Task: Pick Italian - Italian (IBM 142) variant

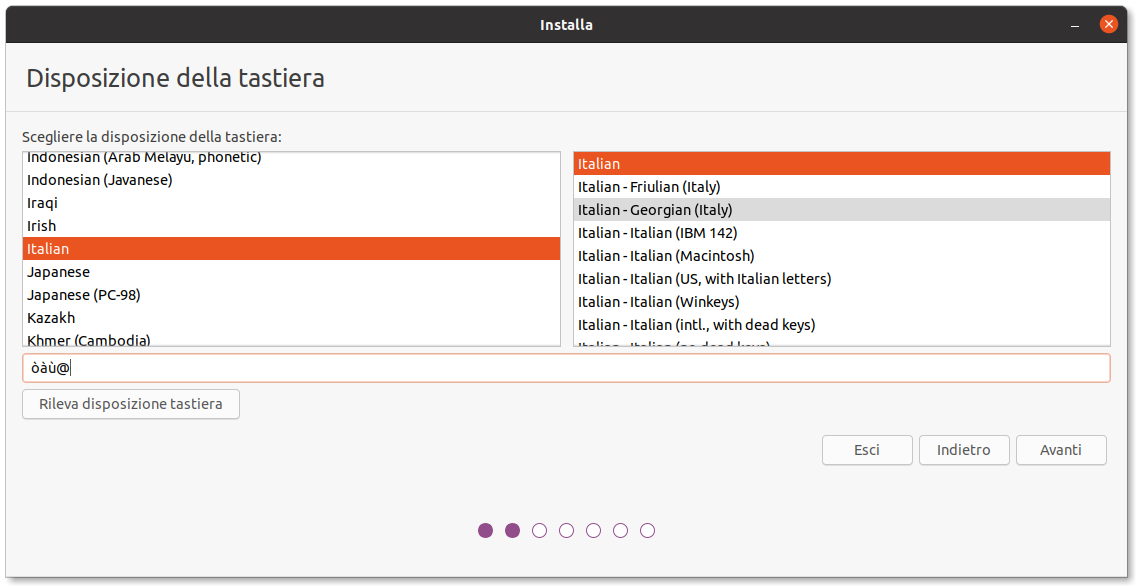Action: [657, 233]
